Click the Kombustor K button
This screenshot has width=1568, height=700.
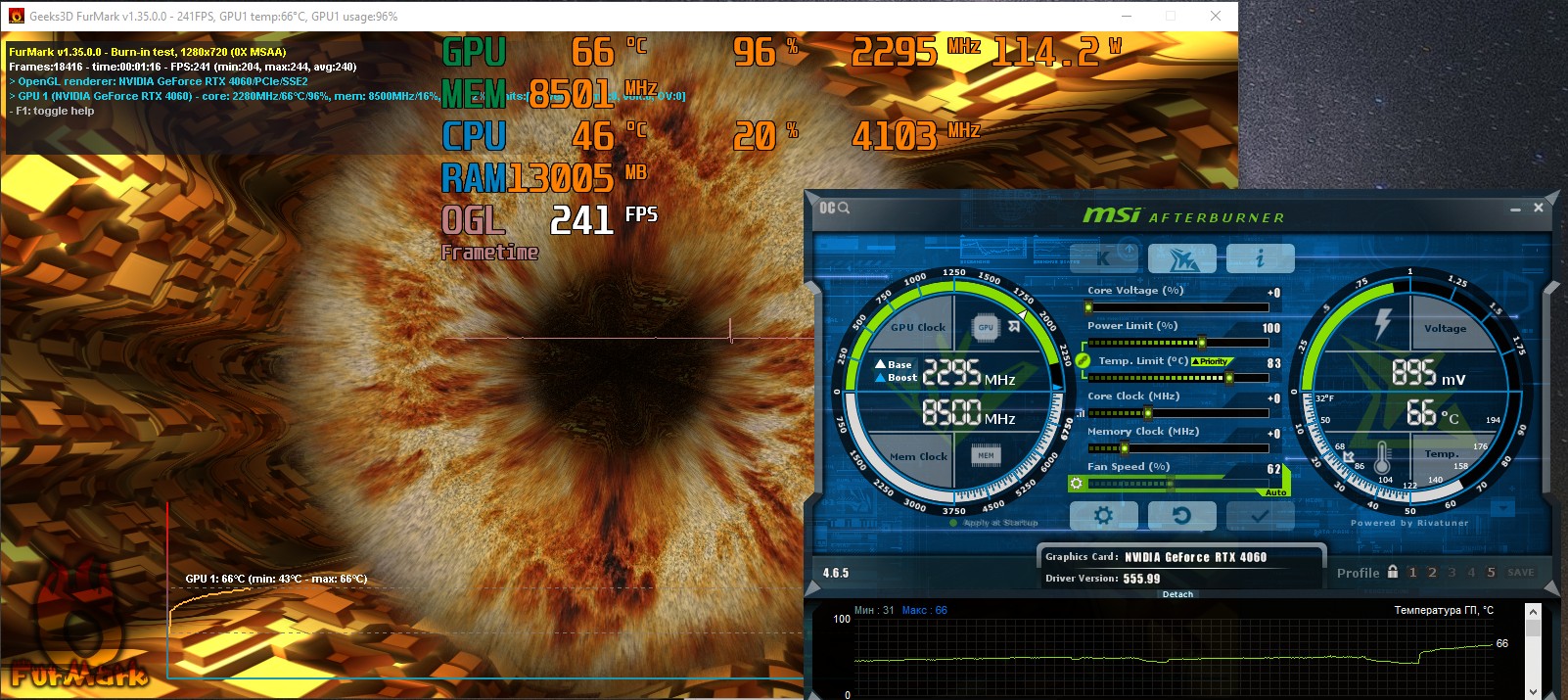[x=1104, y=258]
